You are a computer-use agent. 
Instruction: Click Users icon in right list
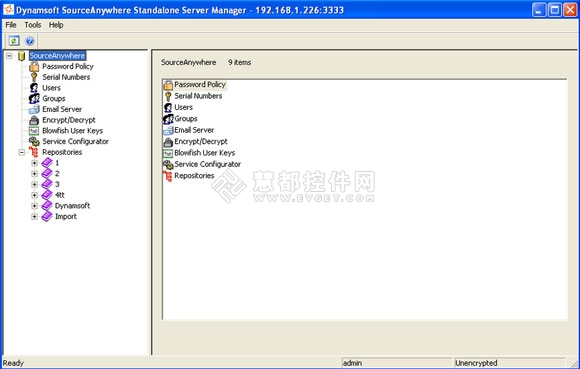(x=168, y=108)
